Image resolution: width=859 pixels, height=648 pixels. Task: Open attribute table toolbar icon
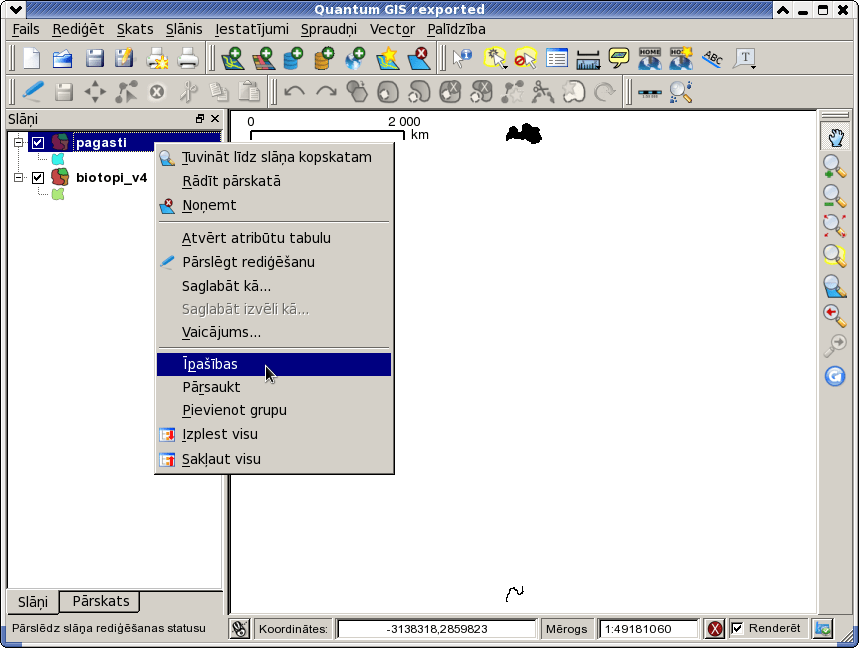click(x=557, y=58)
